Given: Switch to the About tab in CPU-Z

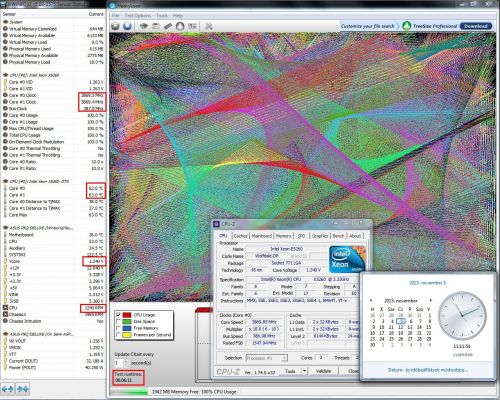Looking at the screenshot, I should (355, 236).
